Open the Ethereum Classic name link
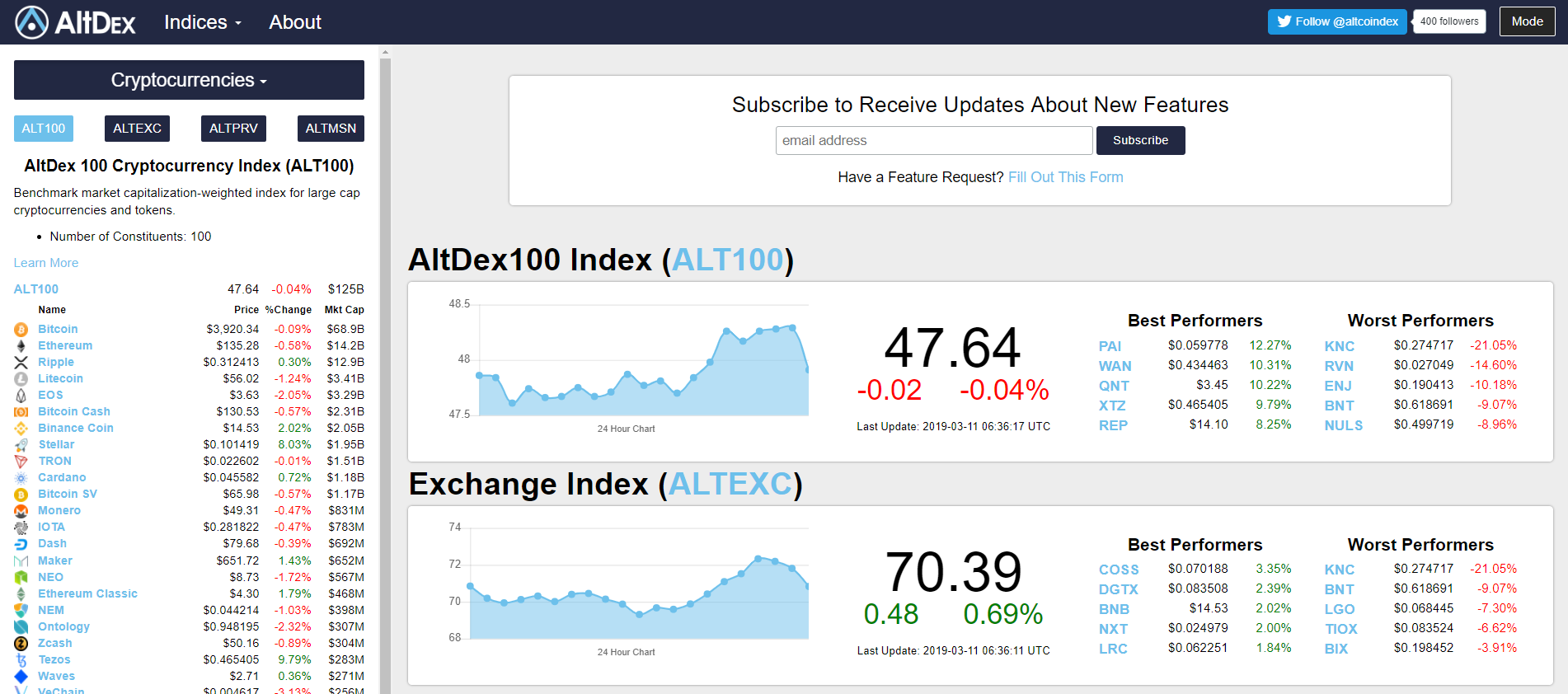 [87, 593]
